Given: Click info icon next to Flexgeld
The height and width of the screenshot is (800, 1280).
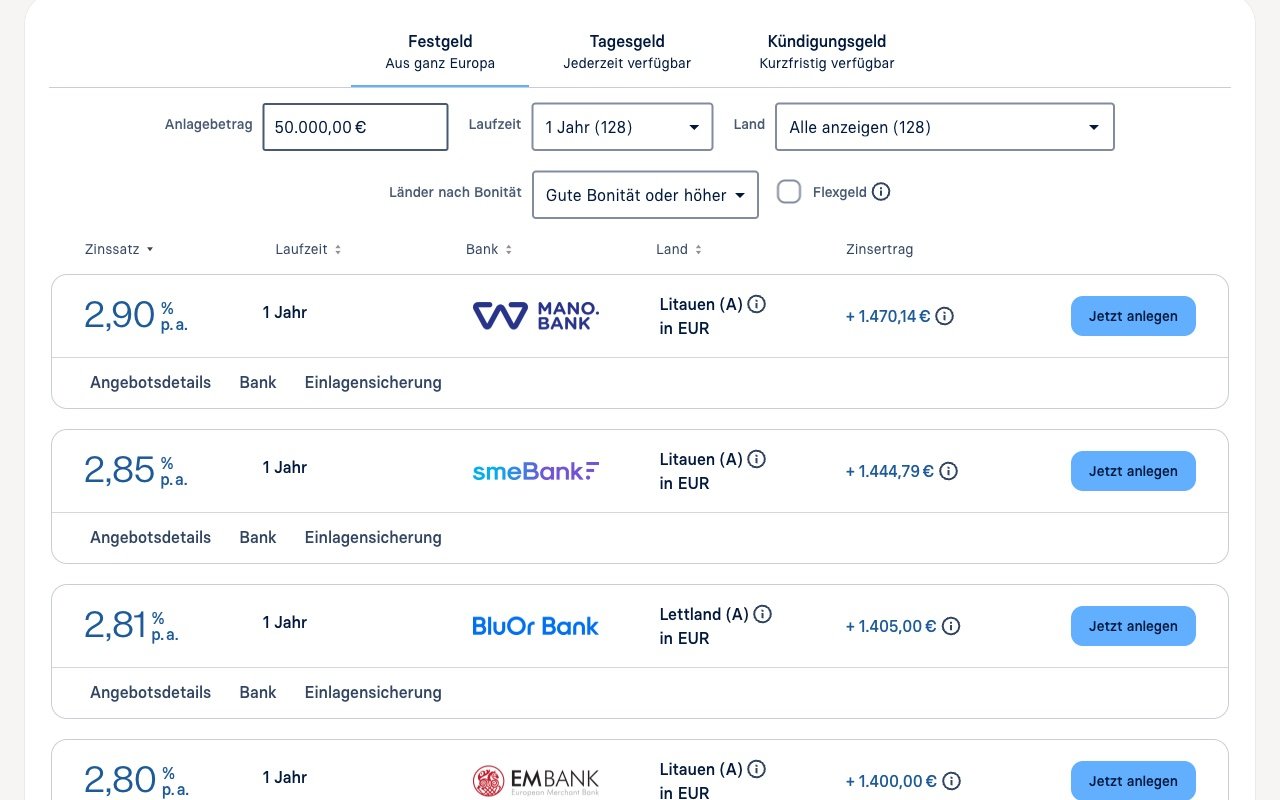Looking at the screenshot, I should (881, 192).
